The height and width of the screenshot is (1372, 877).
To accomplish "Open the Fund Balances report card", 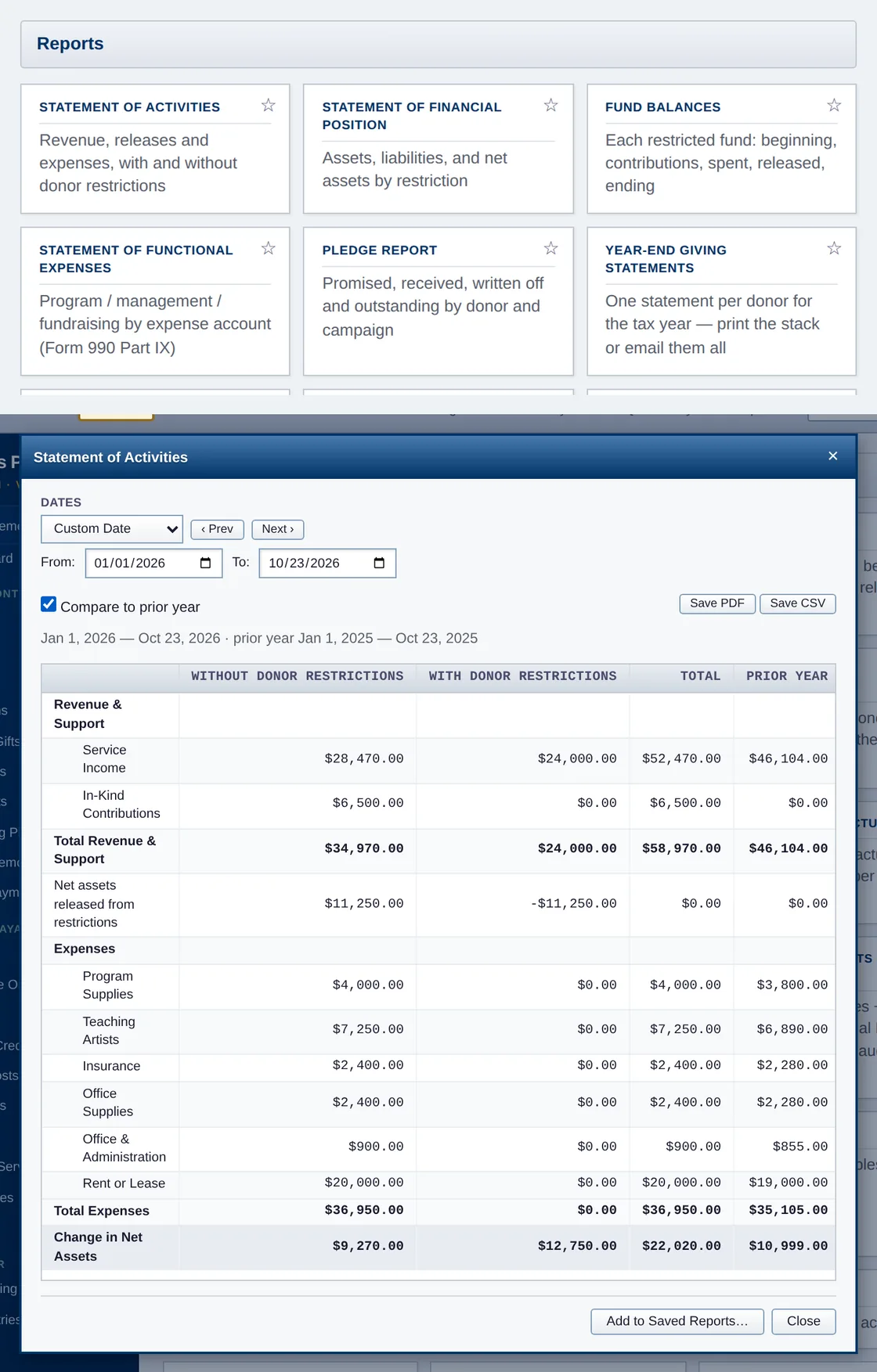I will 721,149.
